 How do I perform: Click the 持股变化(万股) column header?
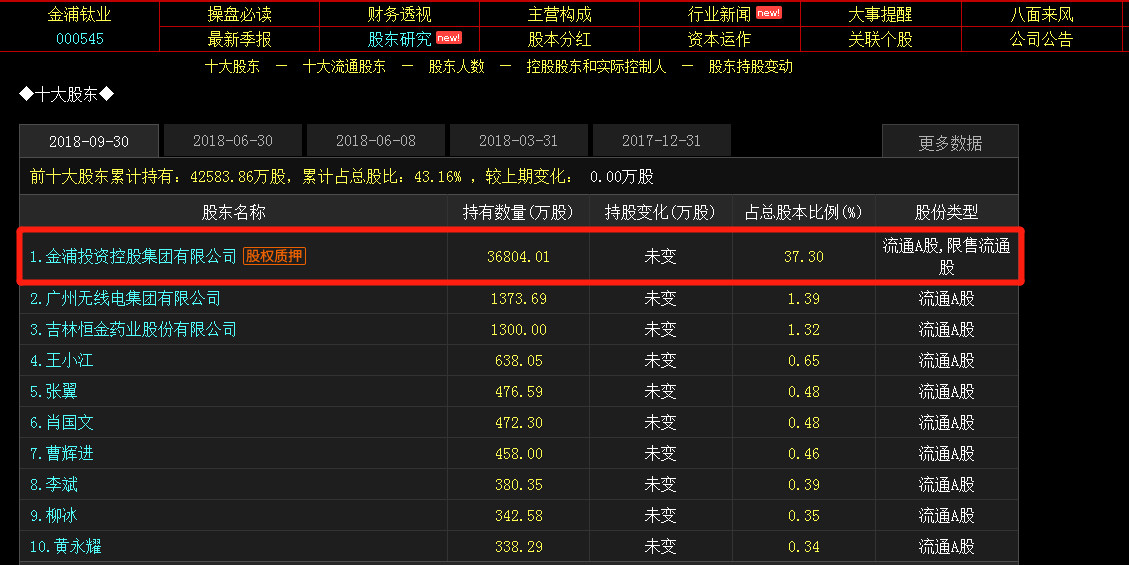[x=660, y=212]
